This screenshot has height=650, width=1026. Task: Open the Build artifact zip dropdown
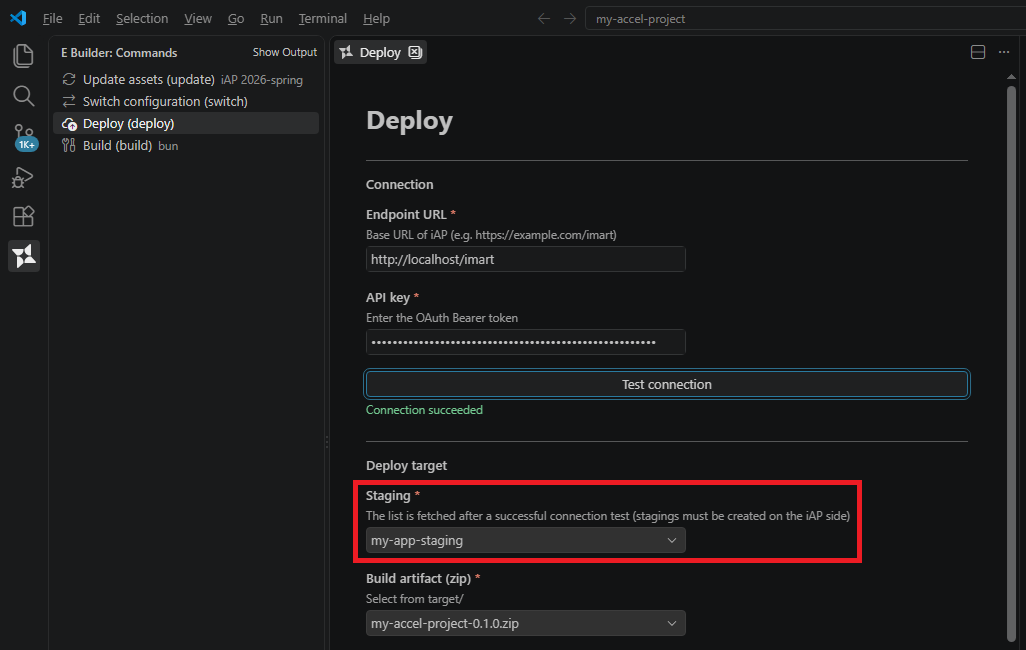click(525, 623)
